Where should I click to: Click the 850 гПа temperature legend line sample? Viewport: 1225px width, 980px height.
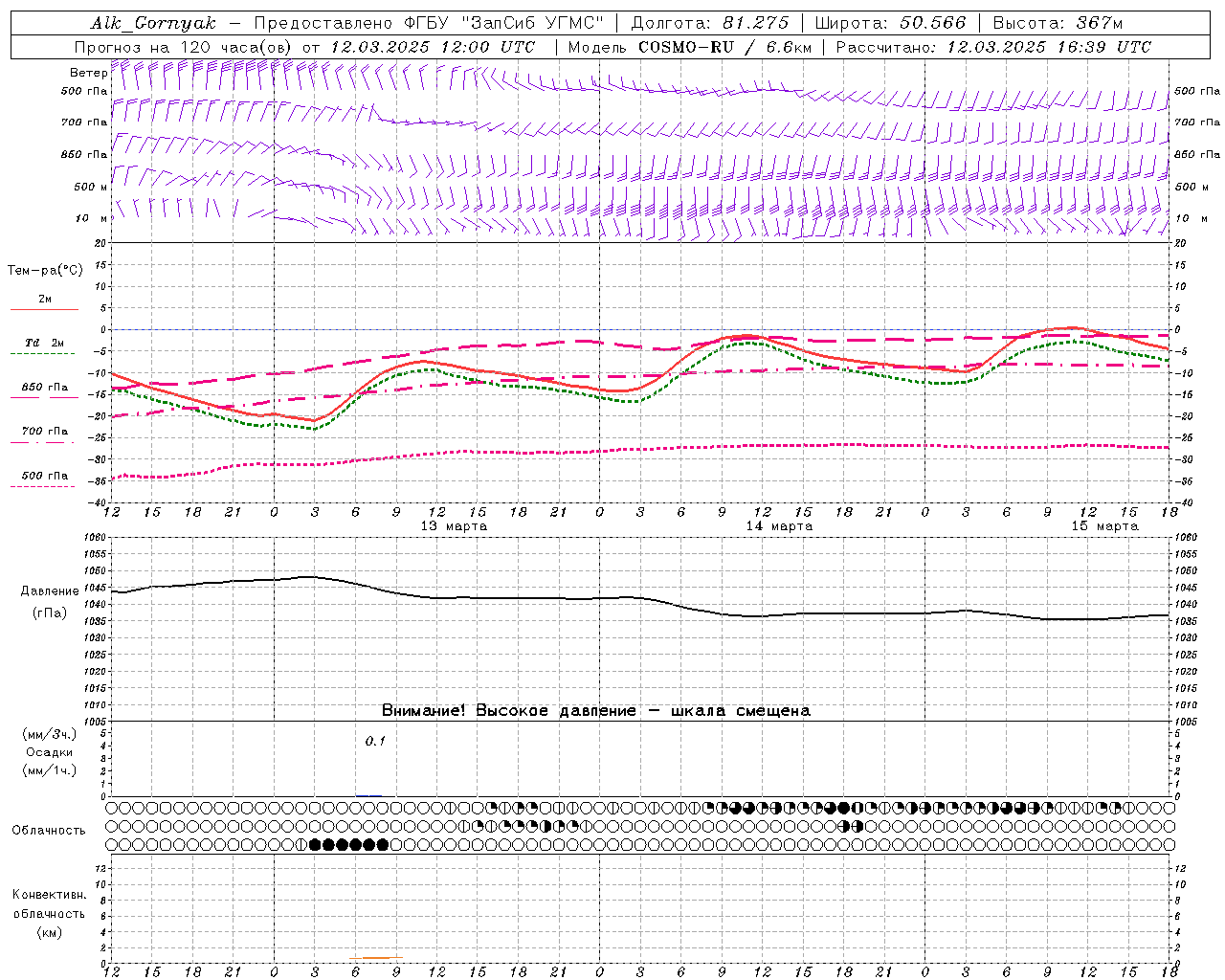(44, 397)
